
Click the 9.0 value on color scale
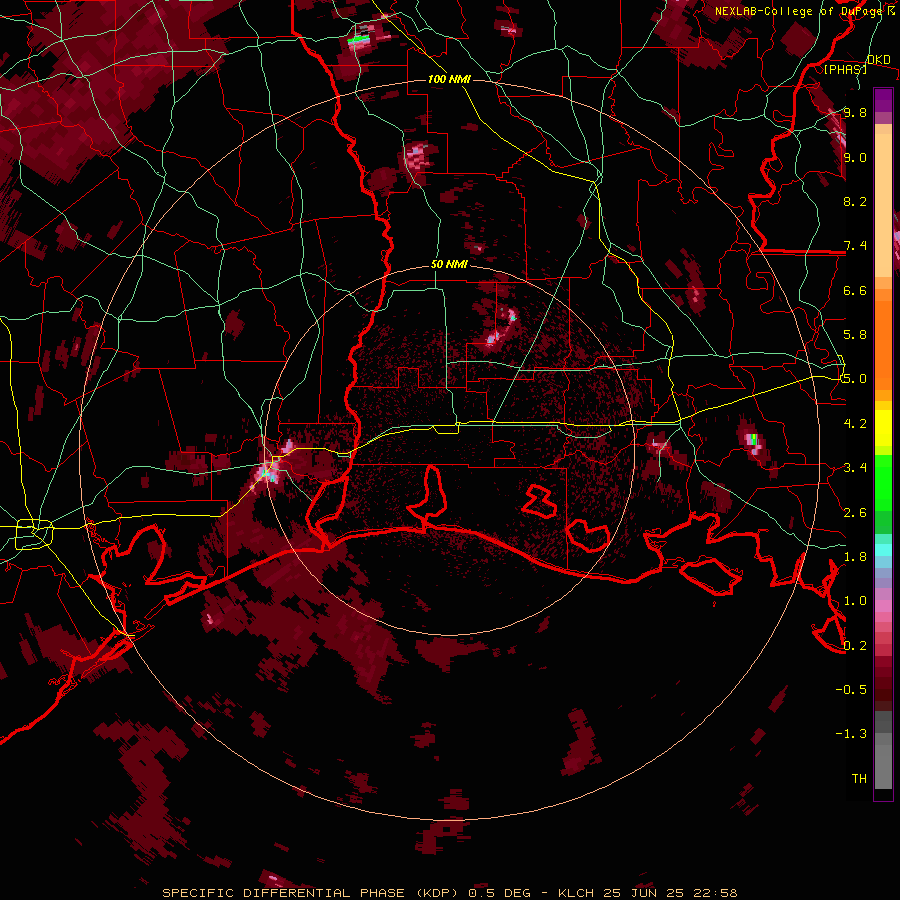coord(855,157)
